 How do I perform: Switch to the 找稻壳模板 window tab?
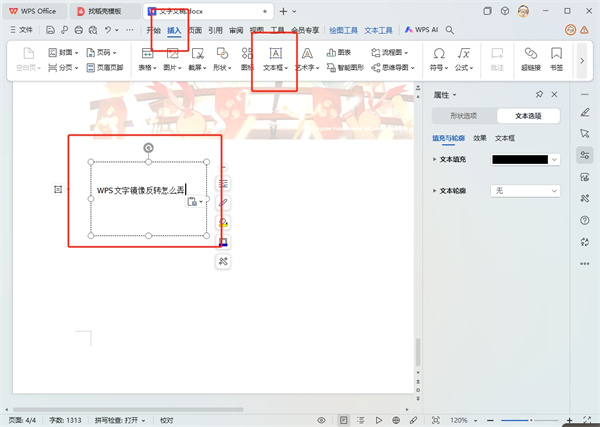click(x=104, y=11)
